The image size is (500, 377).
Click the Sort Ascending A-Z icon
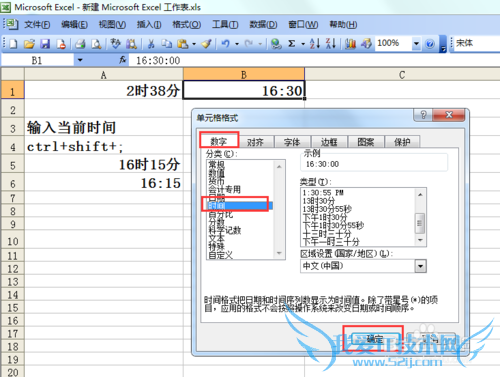(x=315, y=44)
